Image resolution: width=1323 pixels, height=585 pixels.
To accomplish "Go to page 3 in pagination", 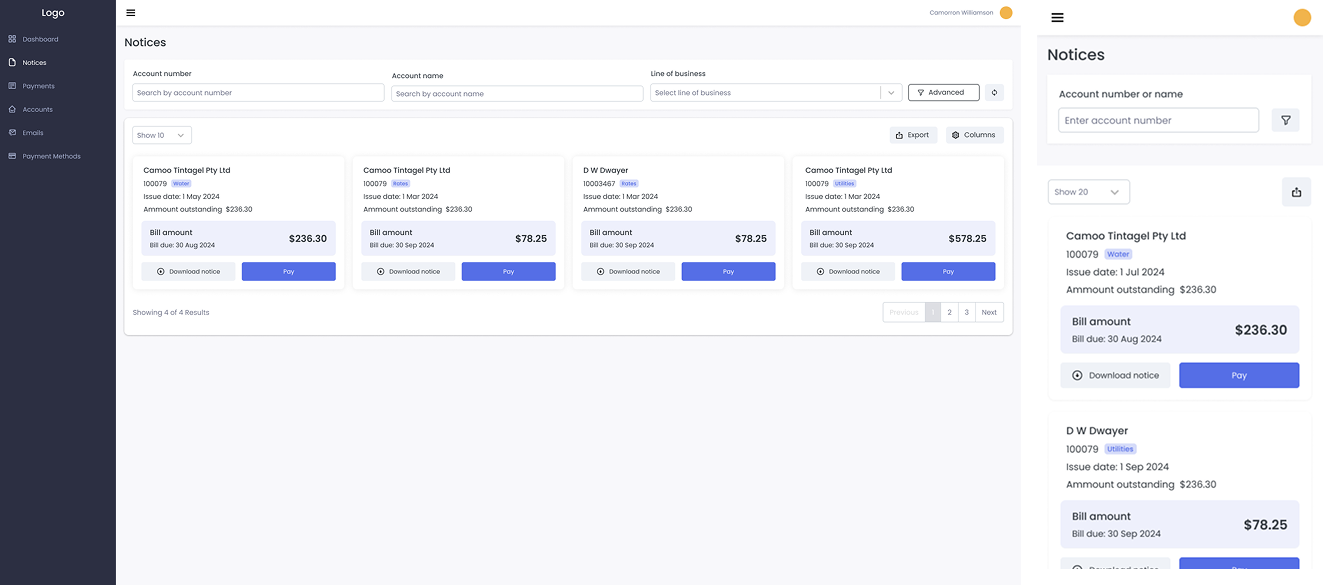I will (x=966, y=312).
